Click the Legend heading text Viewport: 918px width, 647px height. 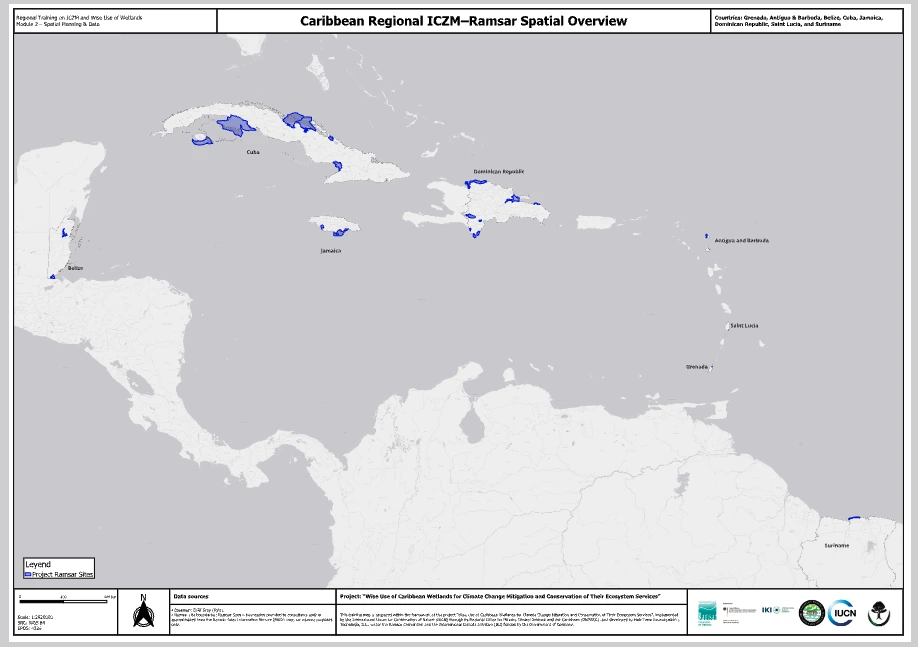point(37,564)
